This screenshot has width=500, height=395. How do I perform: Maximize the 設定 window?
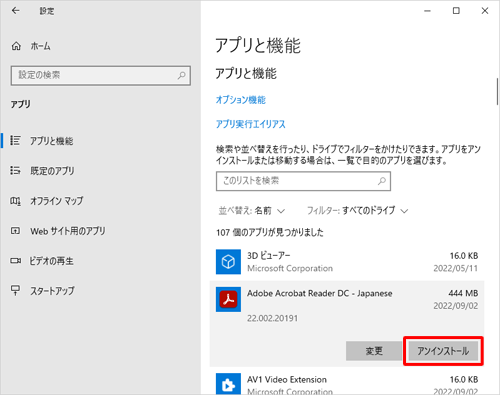pyautogui.click(x=456, y=11)
